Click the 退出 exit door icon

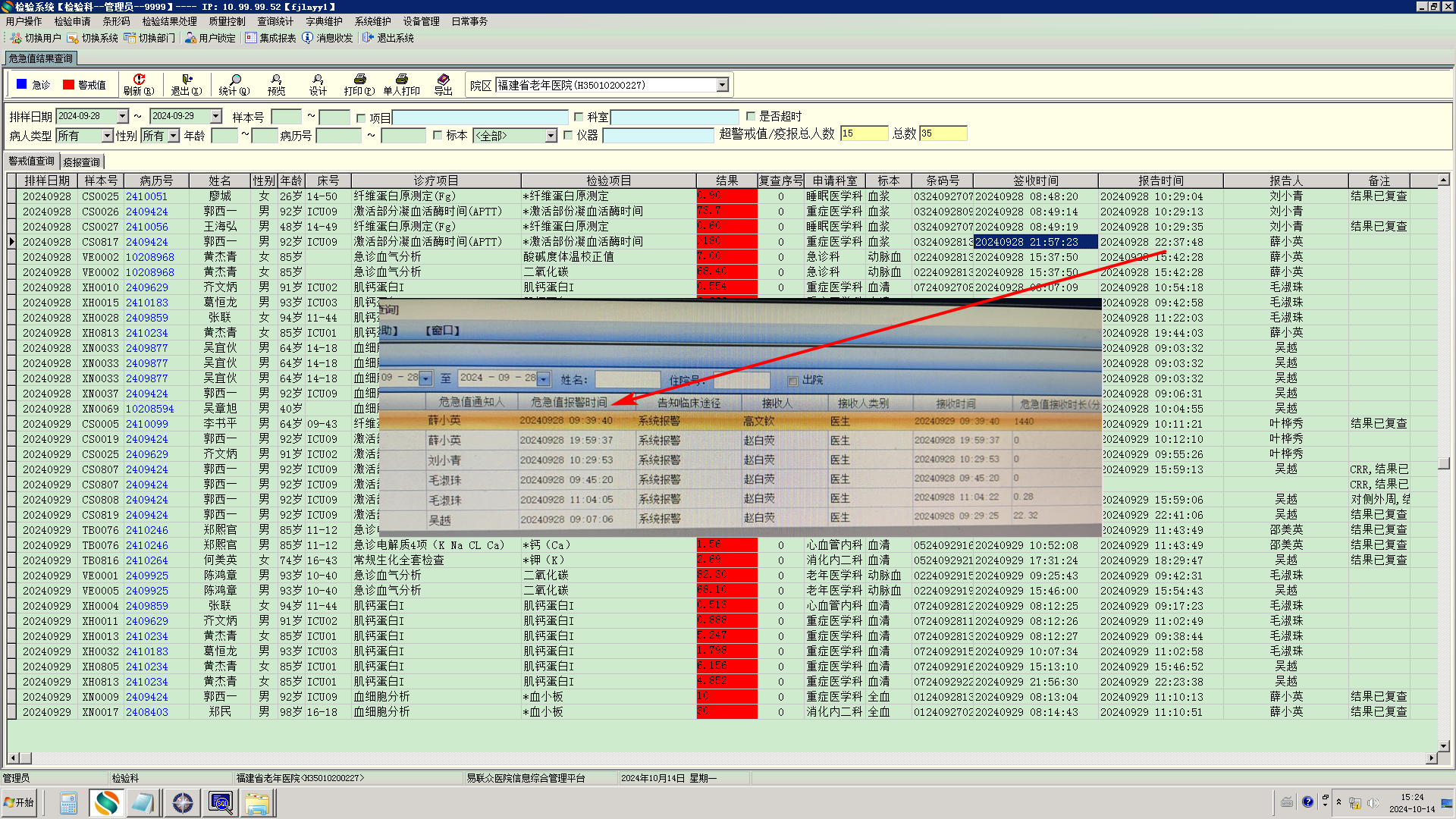coord(187,80)
